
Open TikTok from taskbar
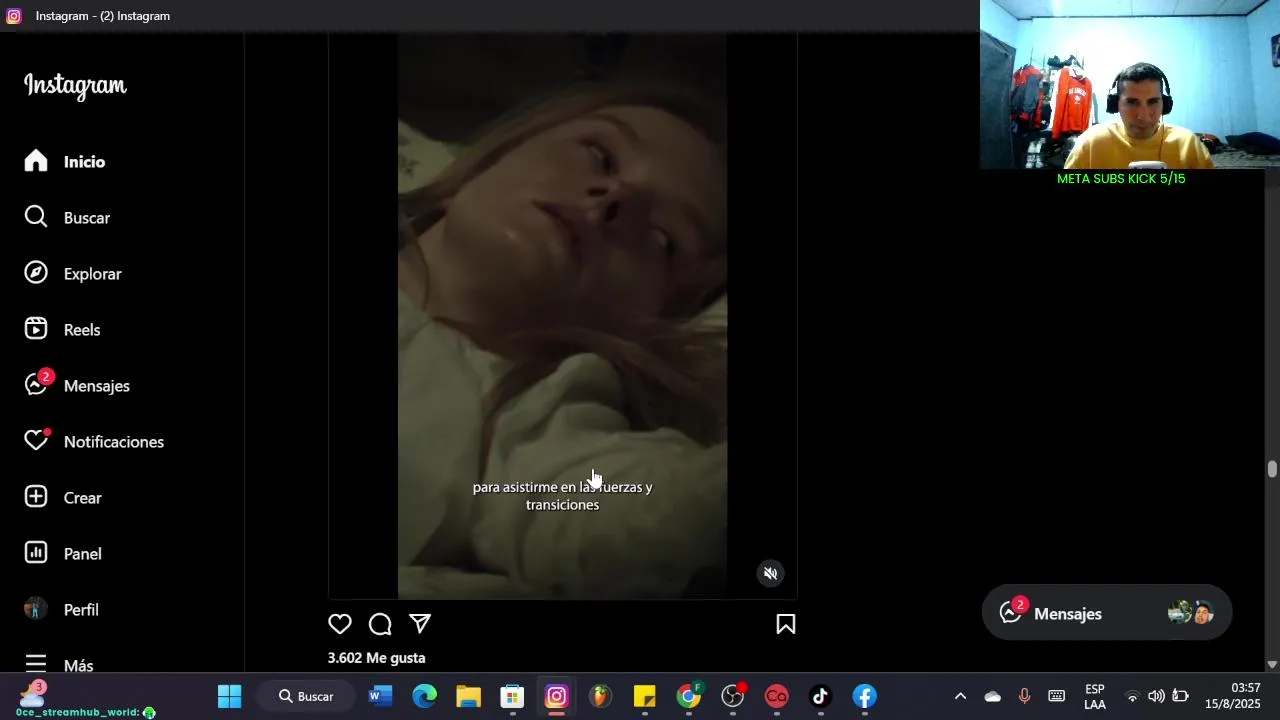coord(821,696)
